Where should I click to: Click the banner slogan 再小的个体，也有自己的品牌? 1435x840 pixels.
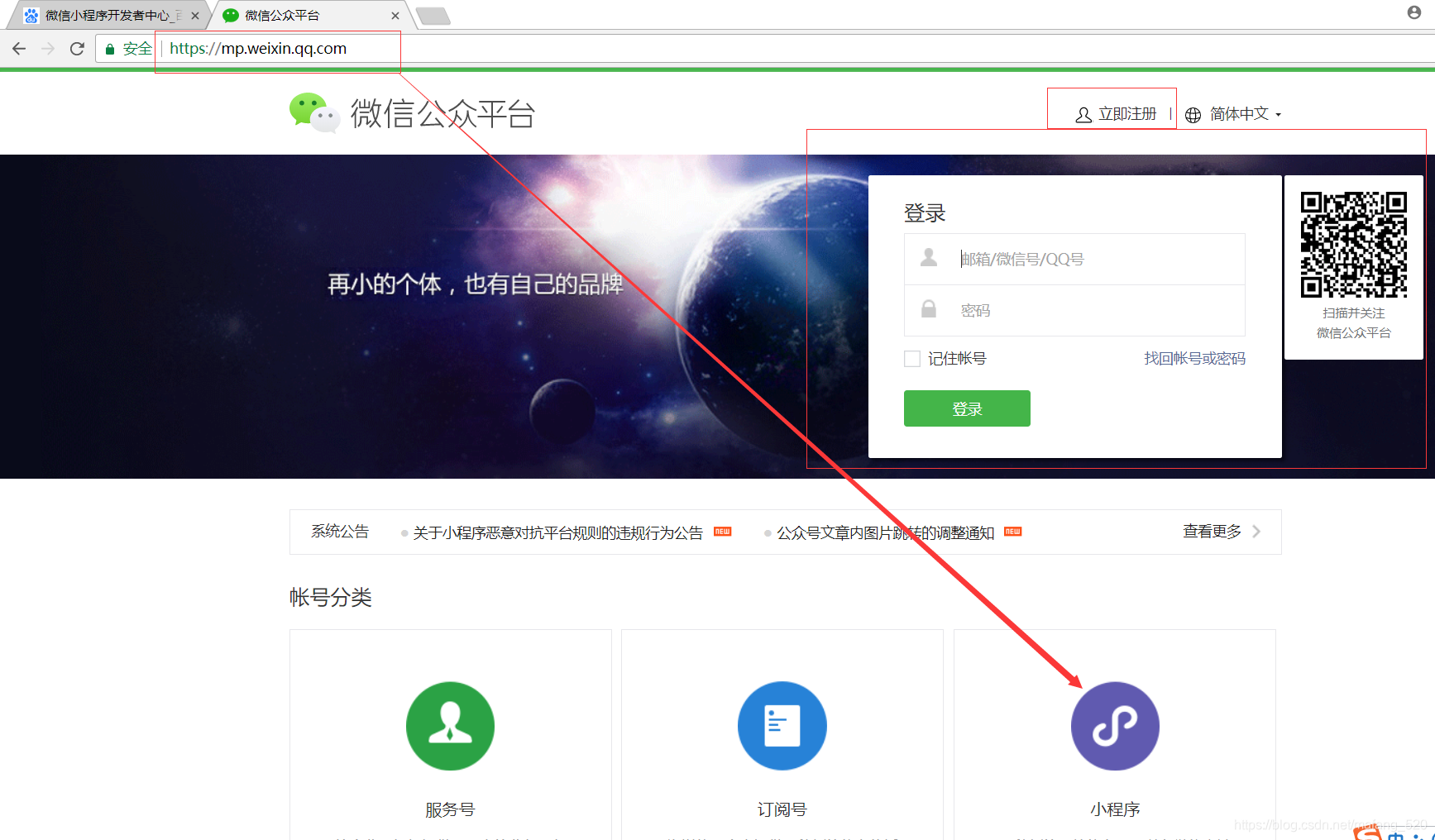tap(476, 284)
